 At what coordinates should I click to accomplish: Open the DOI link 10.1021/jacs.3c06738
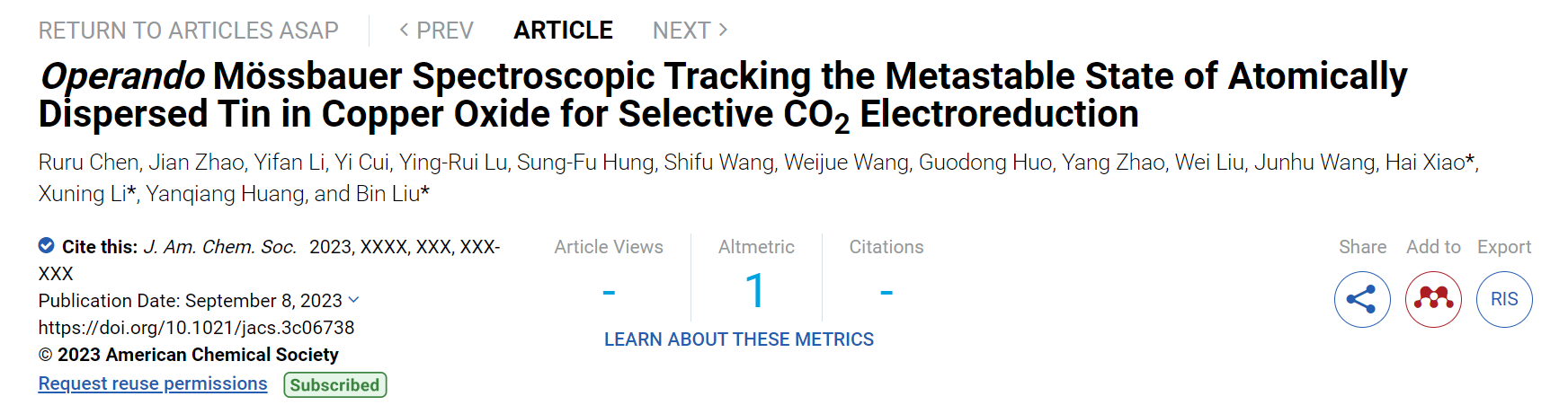pos(196,328)
